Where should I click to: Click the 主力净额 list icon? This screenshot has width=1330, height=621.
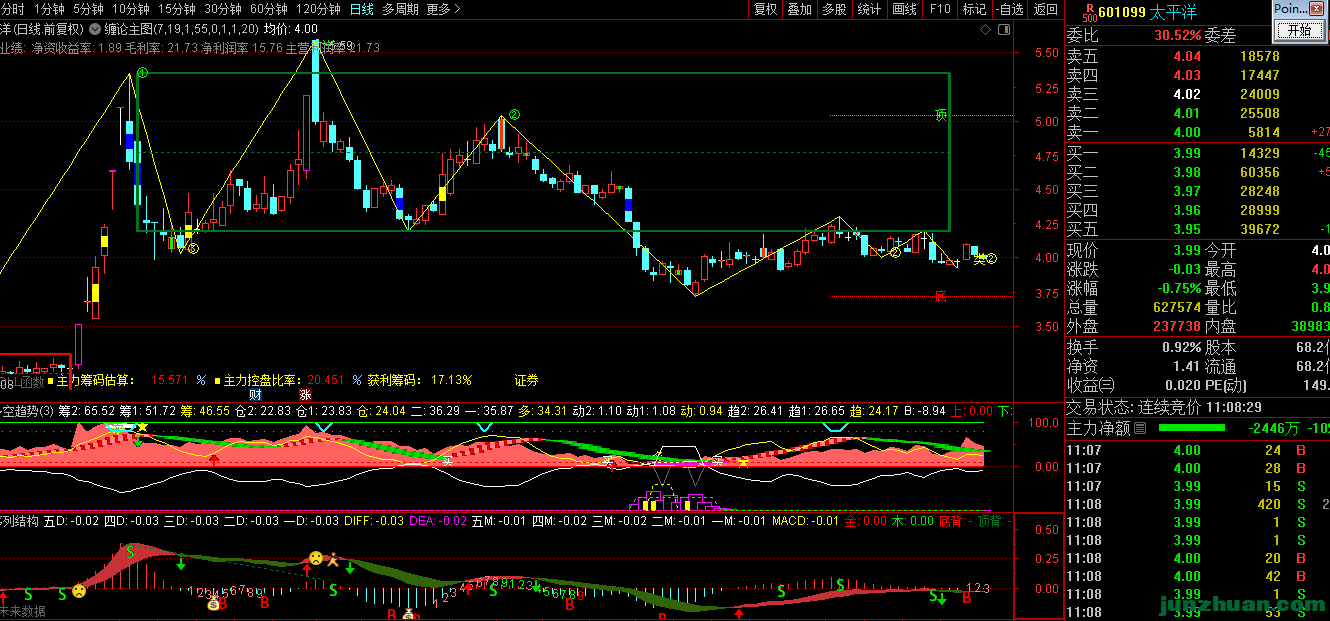(1139, 428)
